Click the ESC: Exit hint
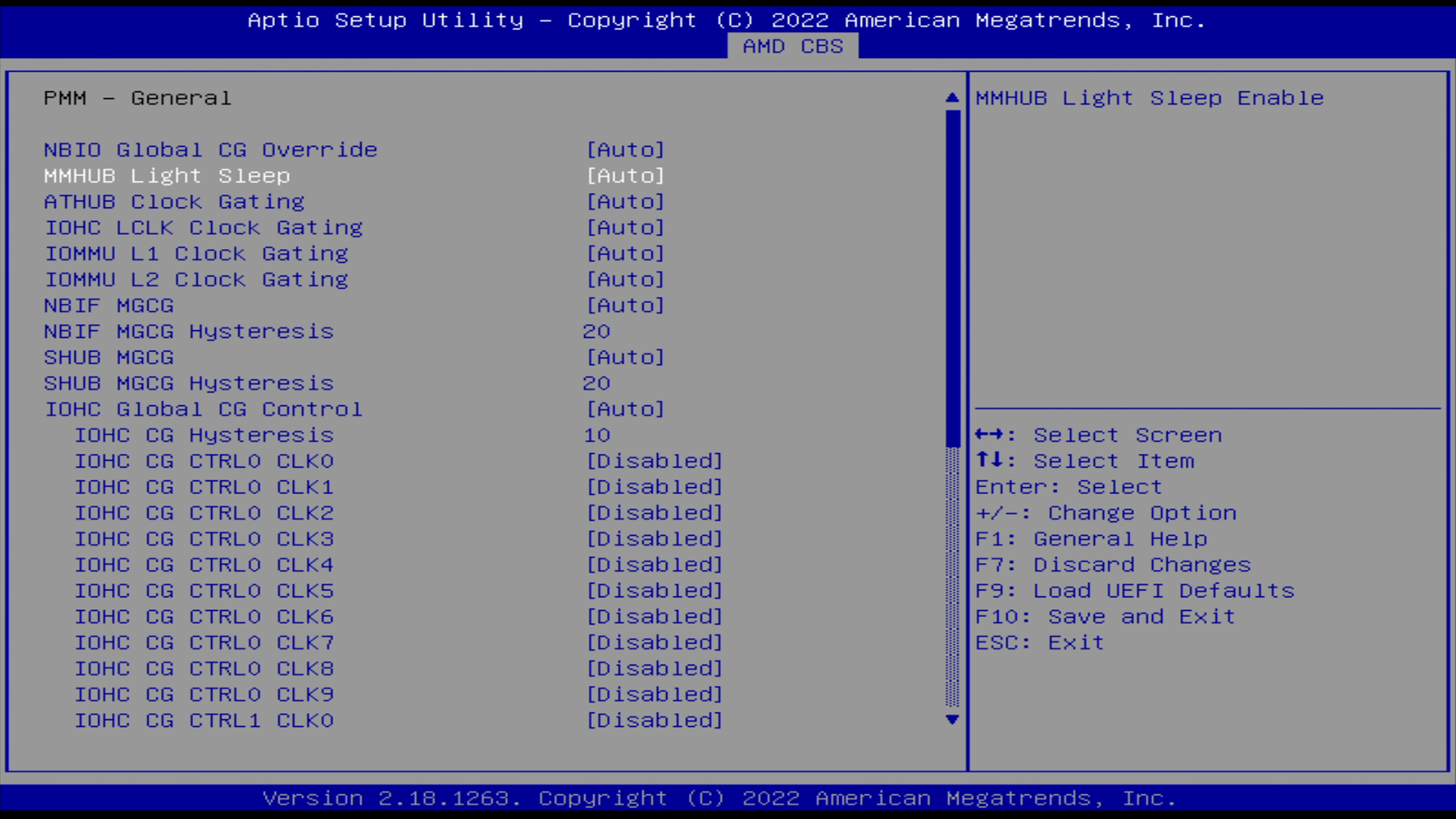1456x819 pixels. pyautogui.click(x=1040, y=643)
